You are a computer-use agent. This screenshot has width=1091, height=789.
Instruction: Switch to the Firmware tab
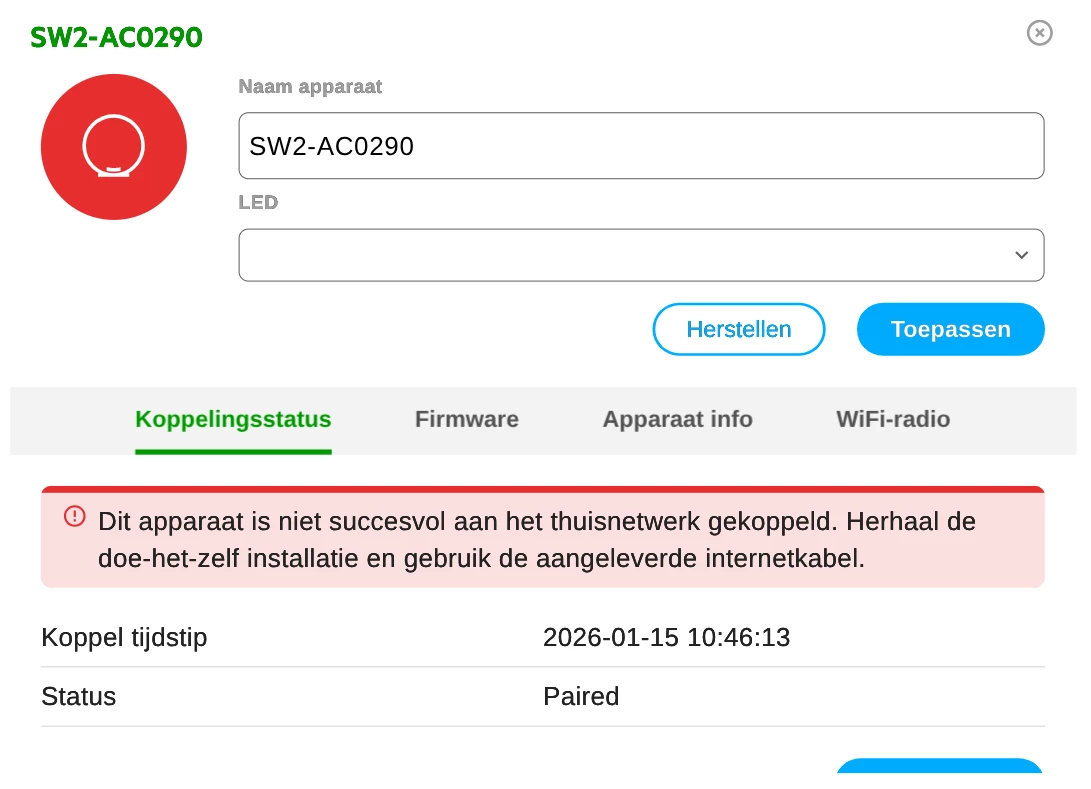(466, 419)
